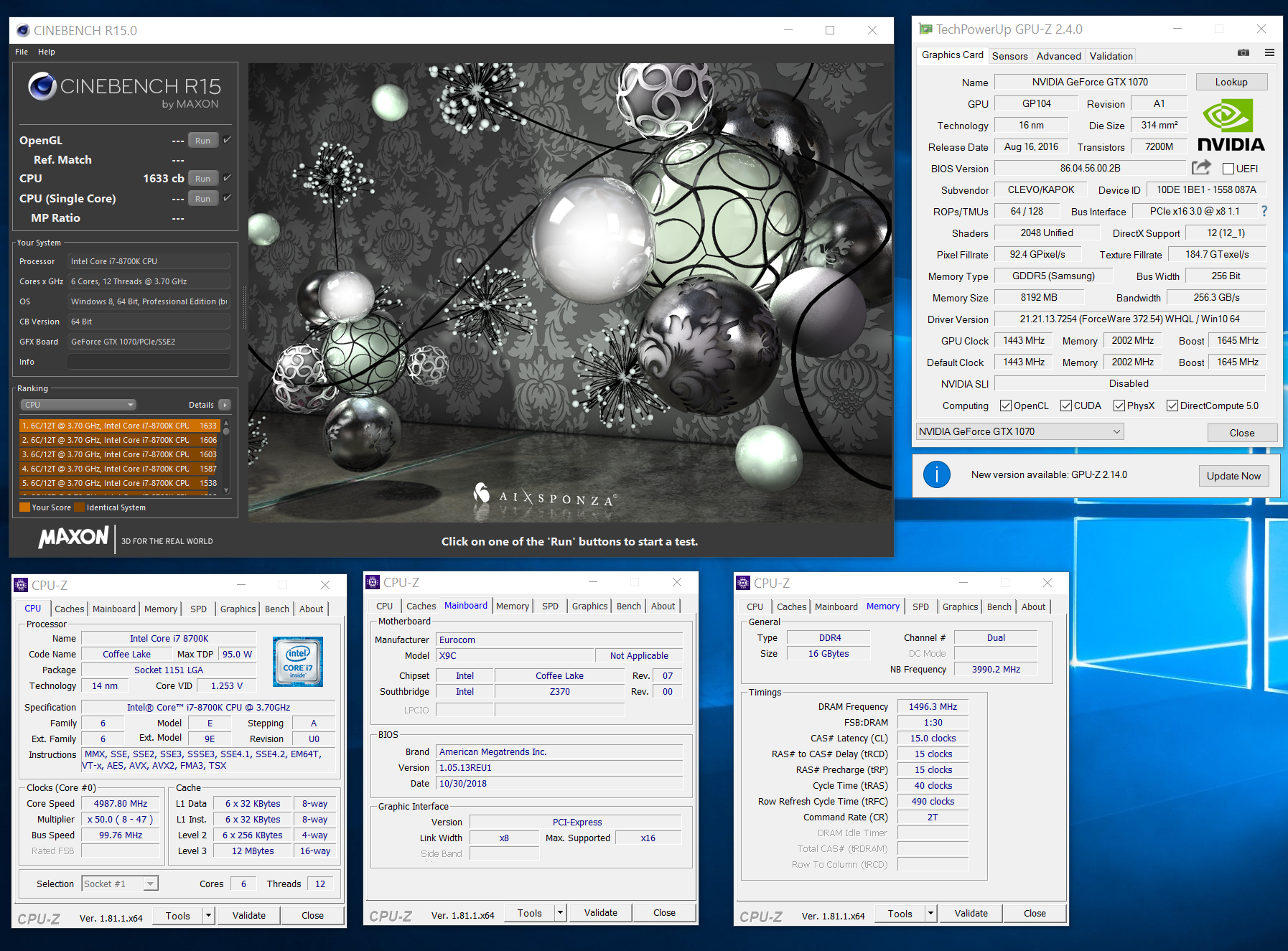Image resolution: width=1288 pixels, height=951 pixels.
Task: Click the MAXON logo in Cinebench
Action: pos(74,537)
